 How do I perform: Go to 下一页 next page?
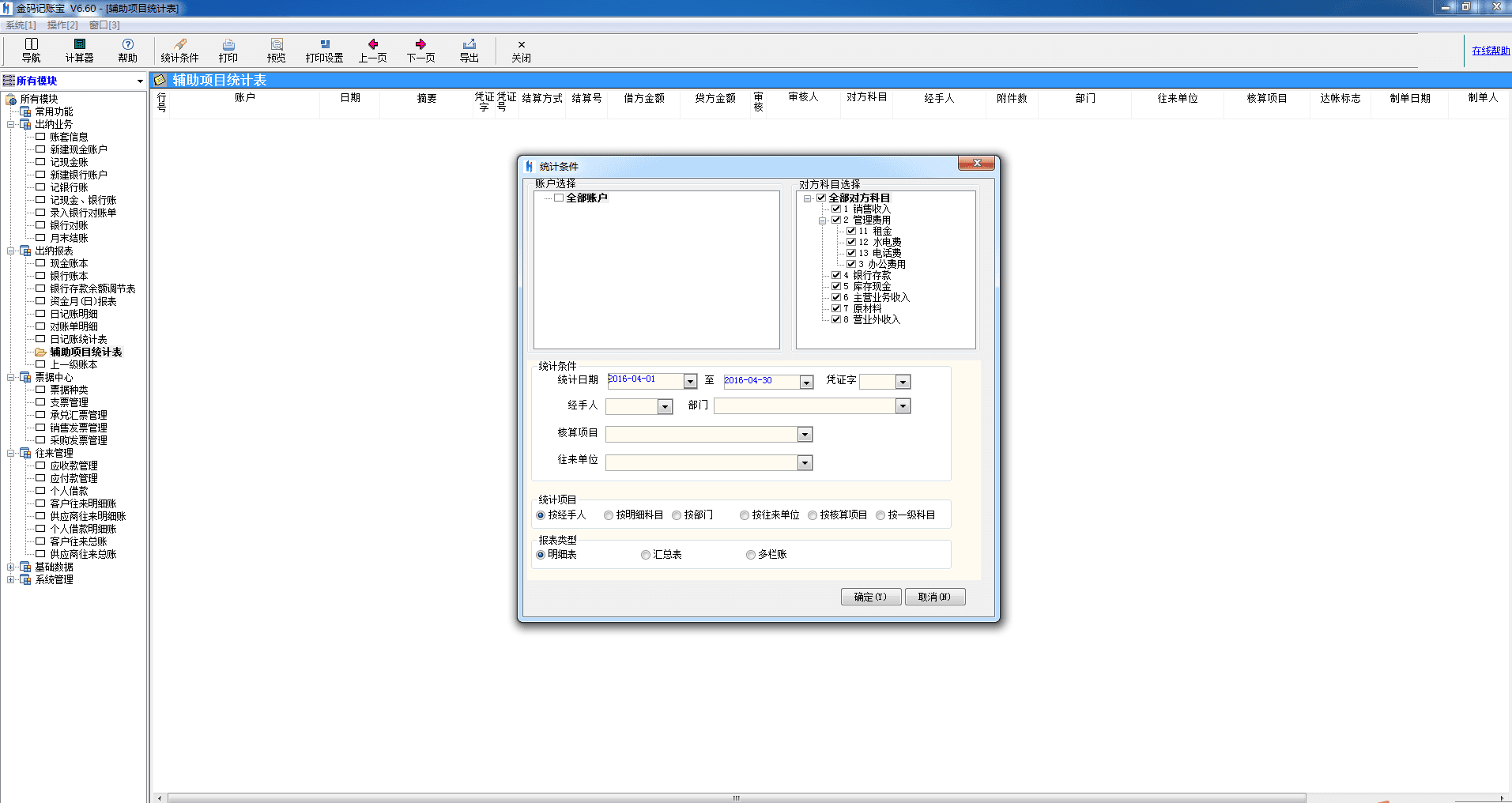pos(420,50)
